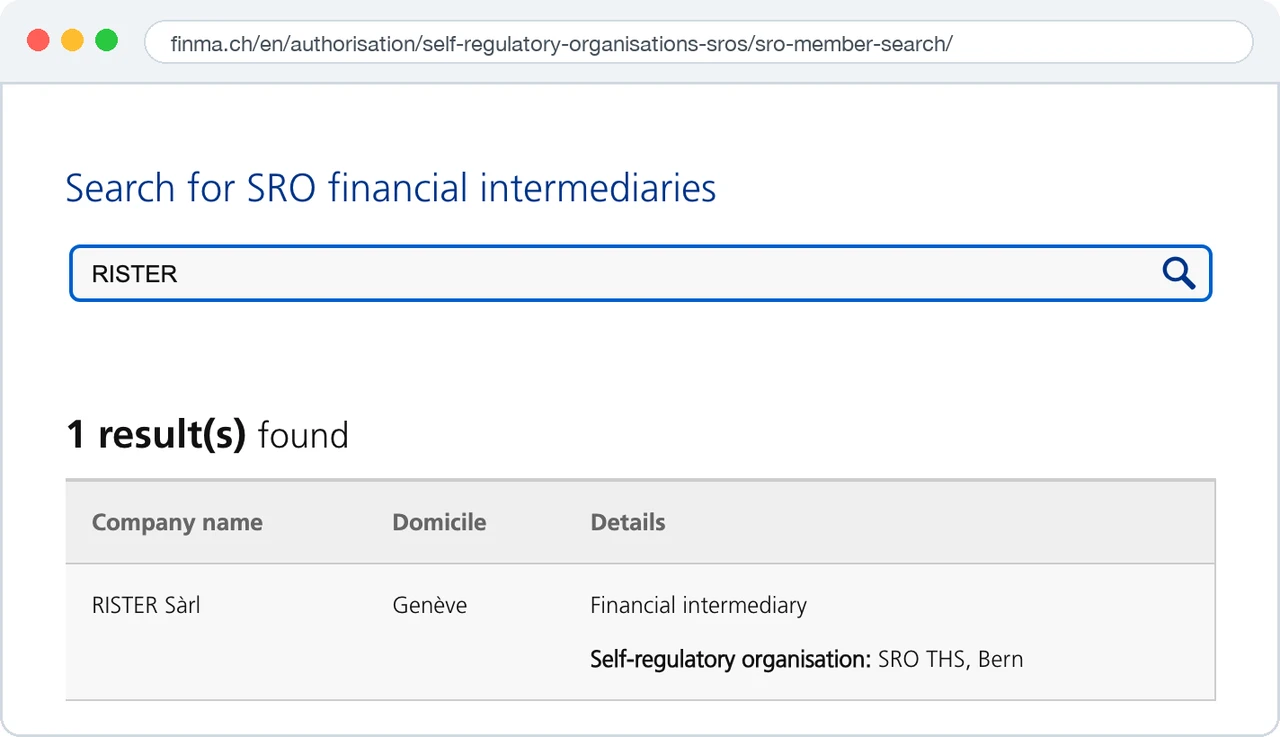The image size is (1280, 737).
Task: Click the "1 result(s) found" heading
Action: click(x=207, y=435)
